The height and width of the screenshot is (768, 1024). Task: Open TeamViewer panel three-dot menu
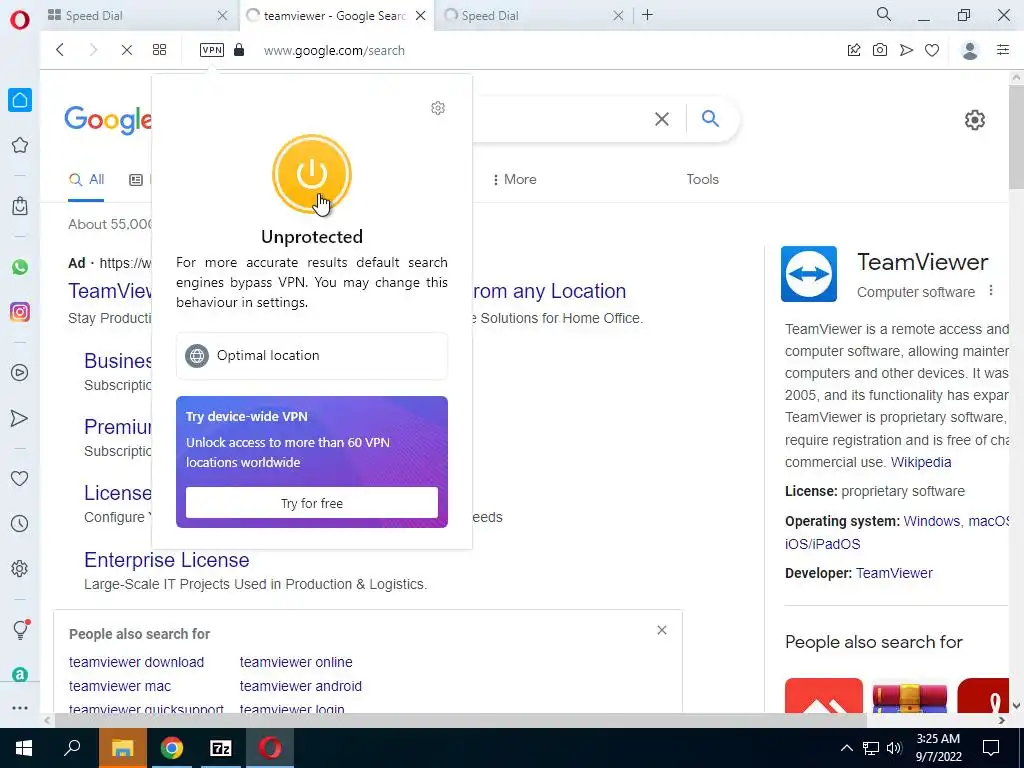point(991,291)
